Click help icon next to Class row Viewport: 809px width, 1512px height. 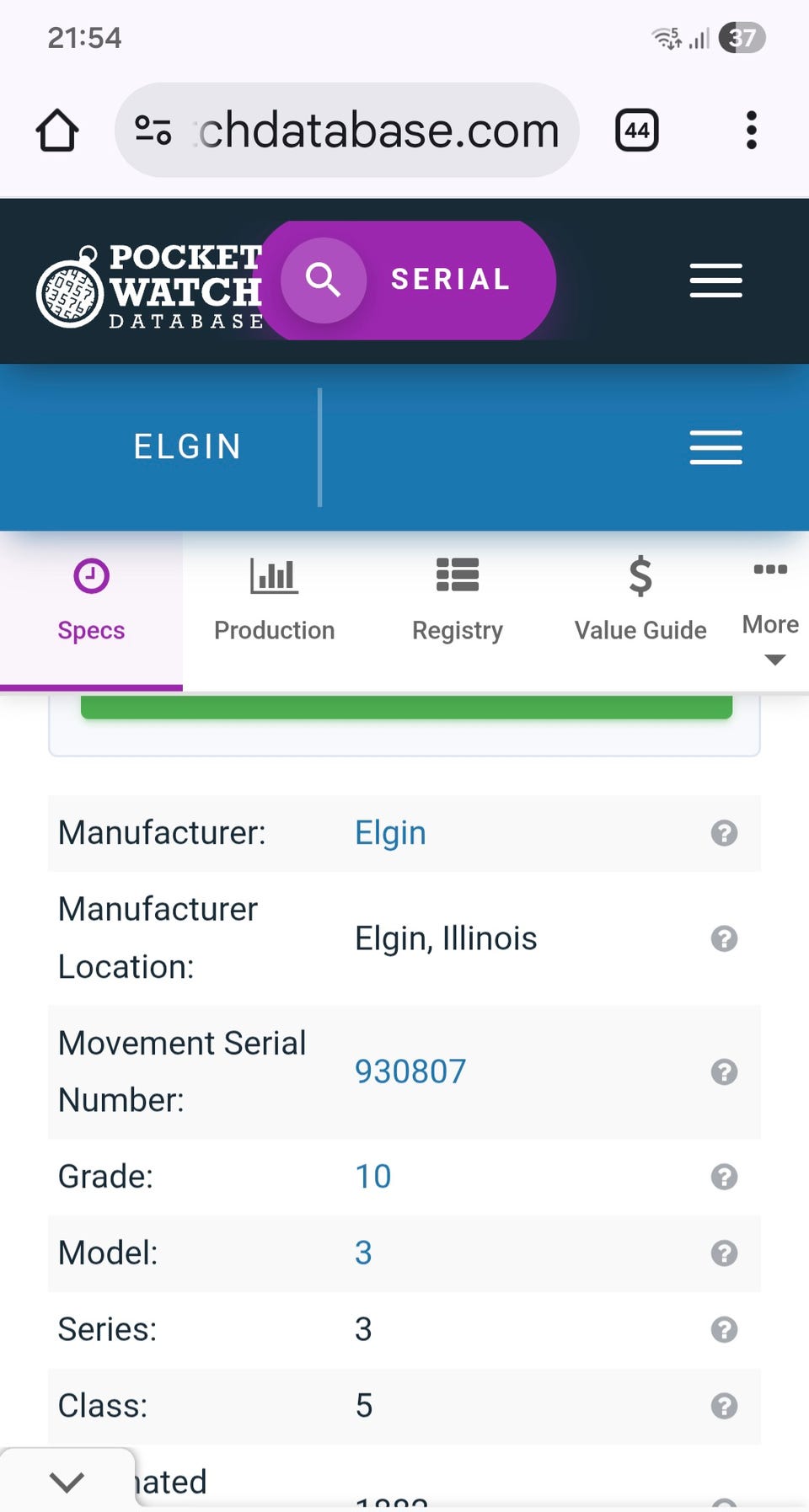[x=724, y=1406]
